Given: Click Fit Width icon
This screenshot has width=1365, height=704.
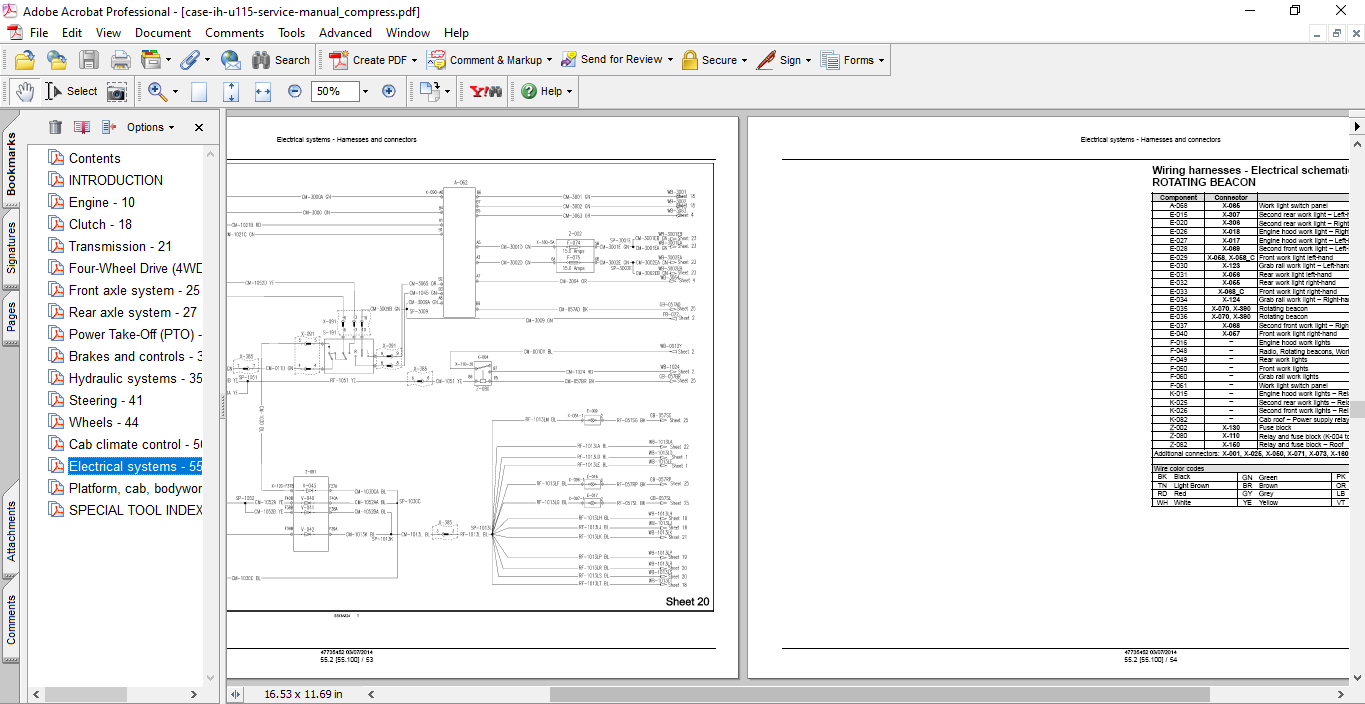Looking at the screenshot, I should 263,91.
